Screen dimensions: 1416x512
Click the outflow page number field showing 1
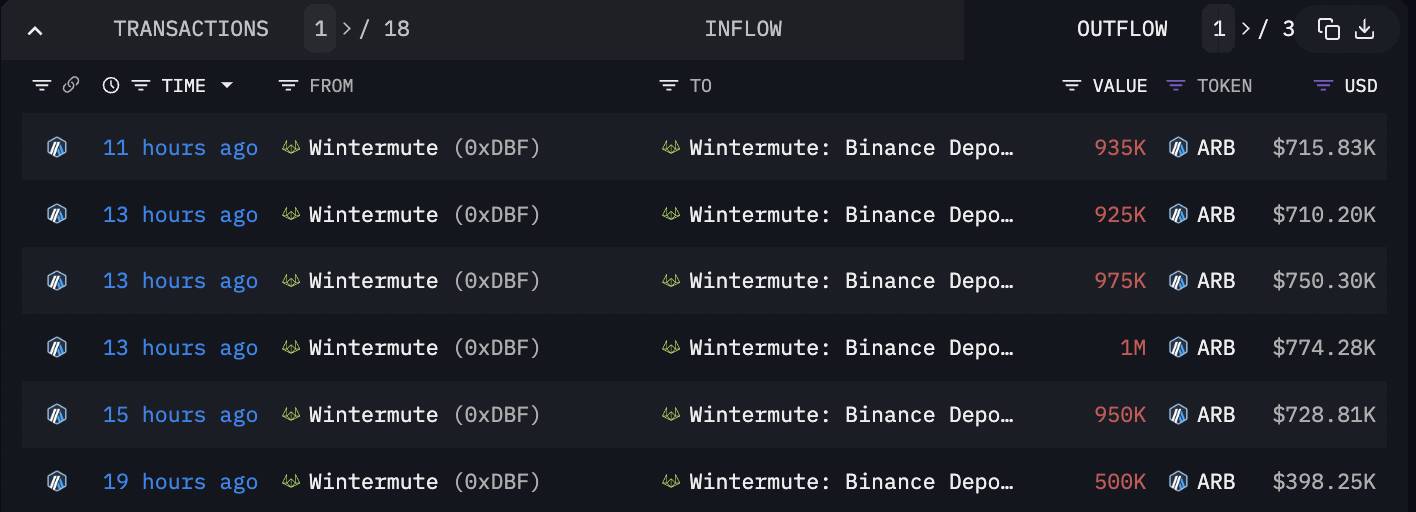pyautogui.click(x=1219, y=29)
